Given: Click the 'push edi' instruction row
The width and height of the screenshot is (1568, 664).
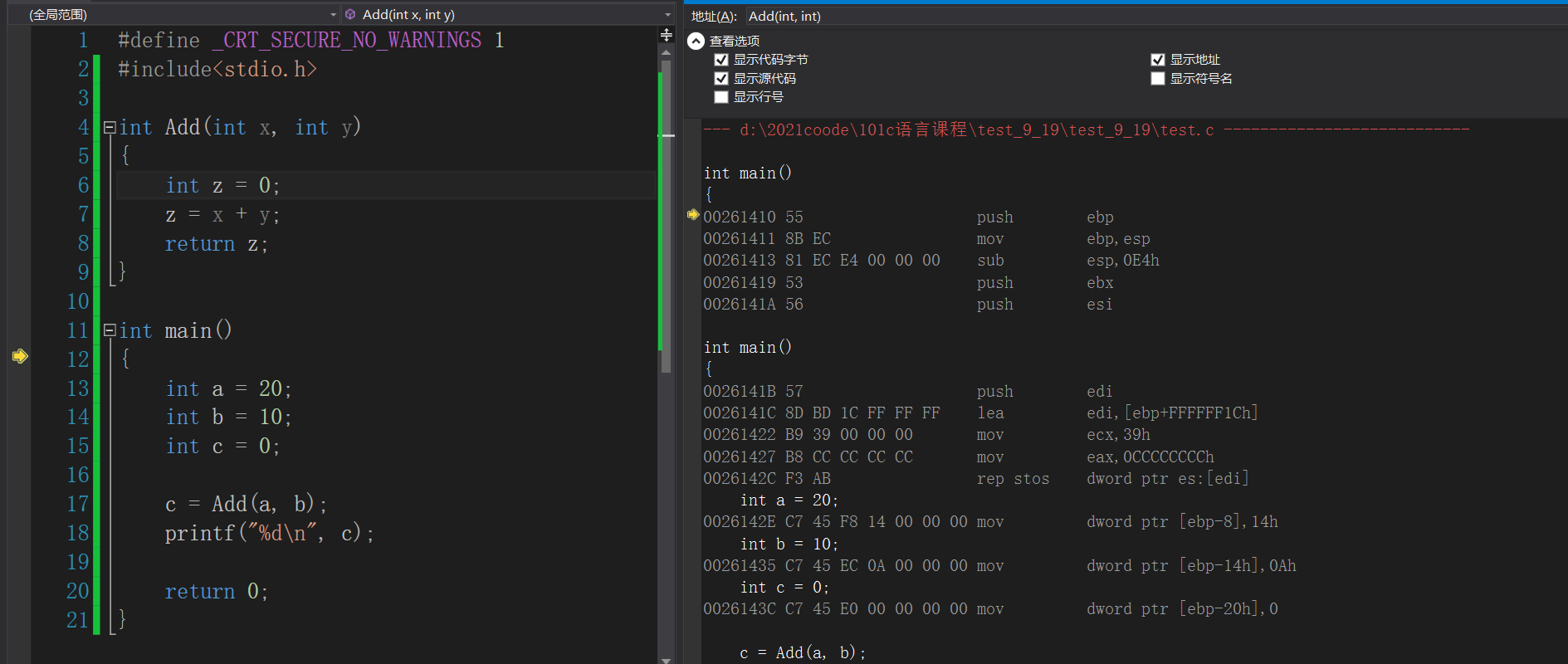Looking at the screenshot, I should [x=908, y=392].
